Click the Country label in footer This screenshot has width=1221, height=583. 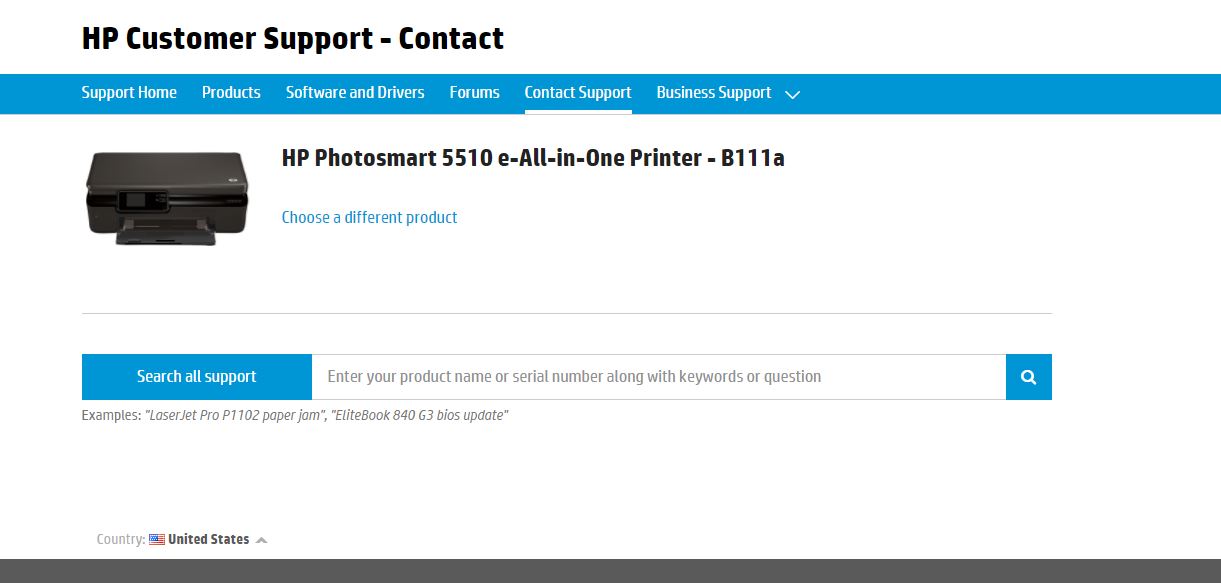[121, 539]
